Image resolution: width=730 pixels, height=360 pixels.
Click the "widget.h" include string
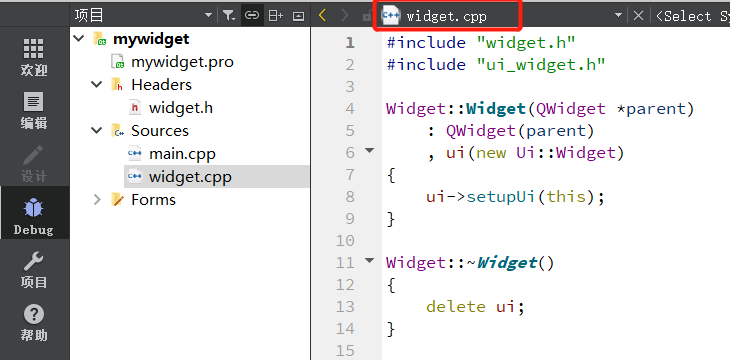[x=526, y=43]
